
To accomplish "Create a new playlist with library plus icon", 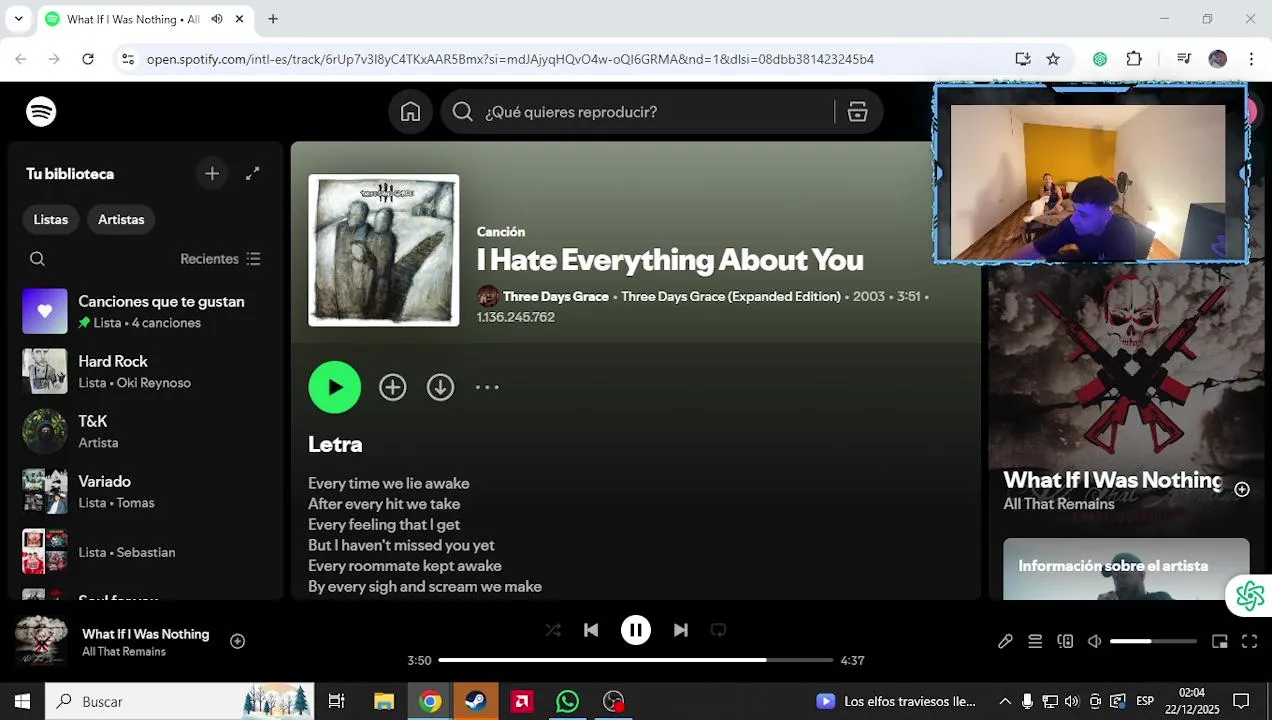I will tap(212, 174).
